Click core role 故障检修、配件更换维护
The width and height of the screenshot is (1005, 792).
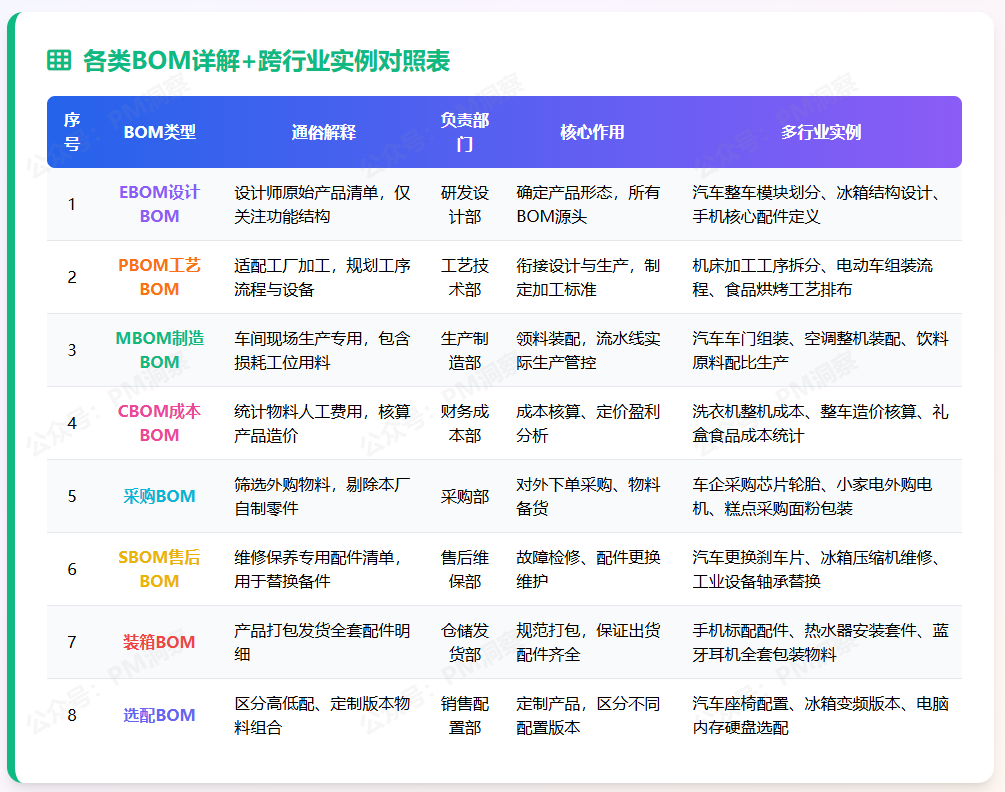(x=588, y=570)
